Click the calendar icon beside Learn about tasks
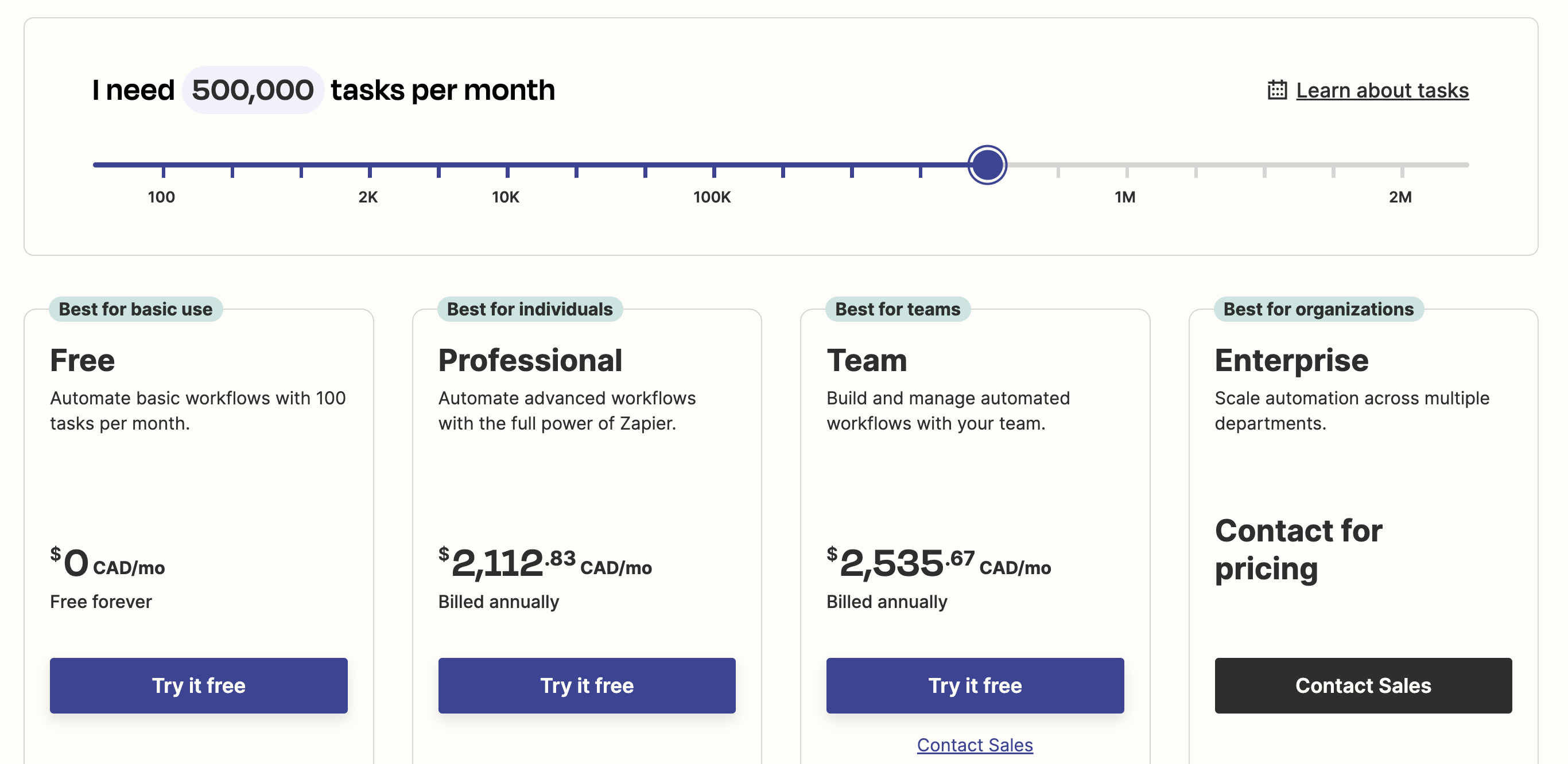 pos(1276,90)
